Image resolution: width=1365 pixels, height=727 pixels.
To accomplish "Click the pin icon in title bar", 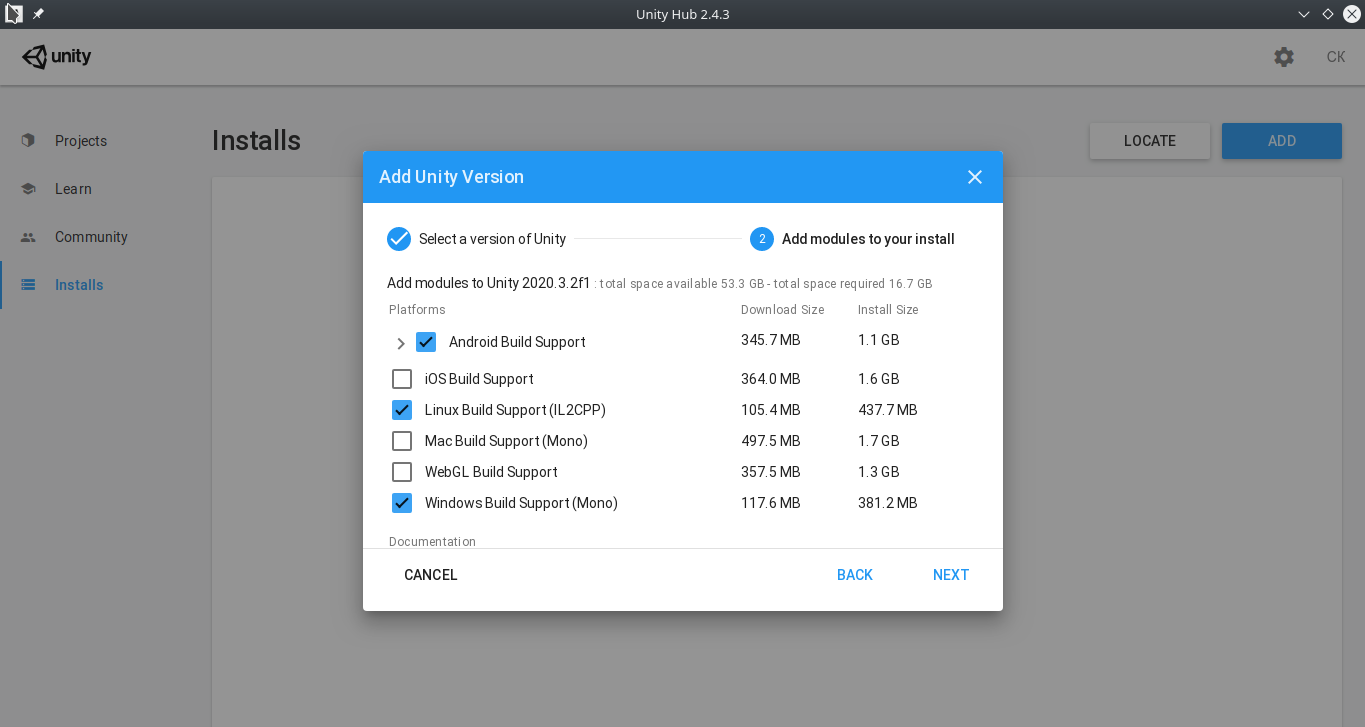I will [x=38, y=14].
